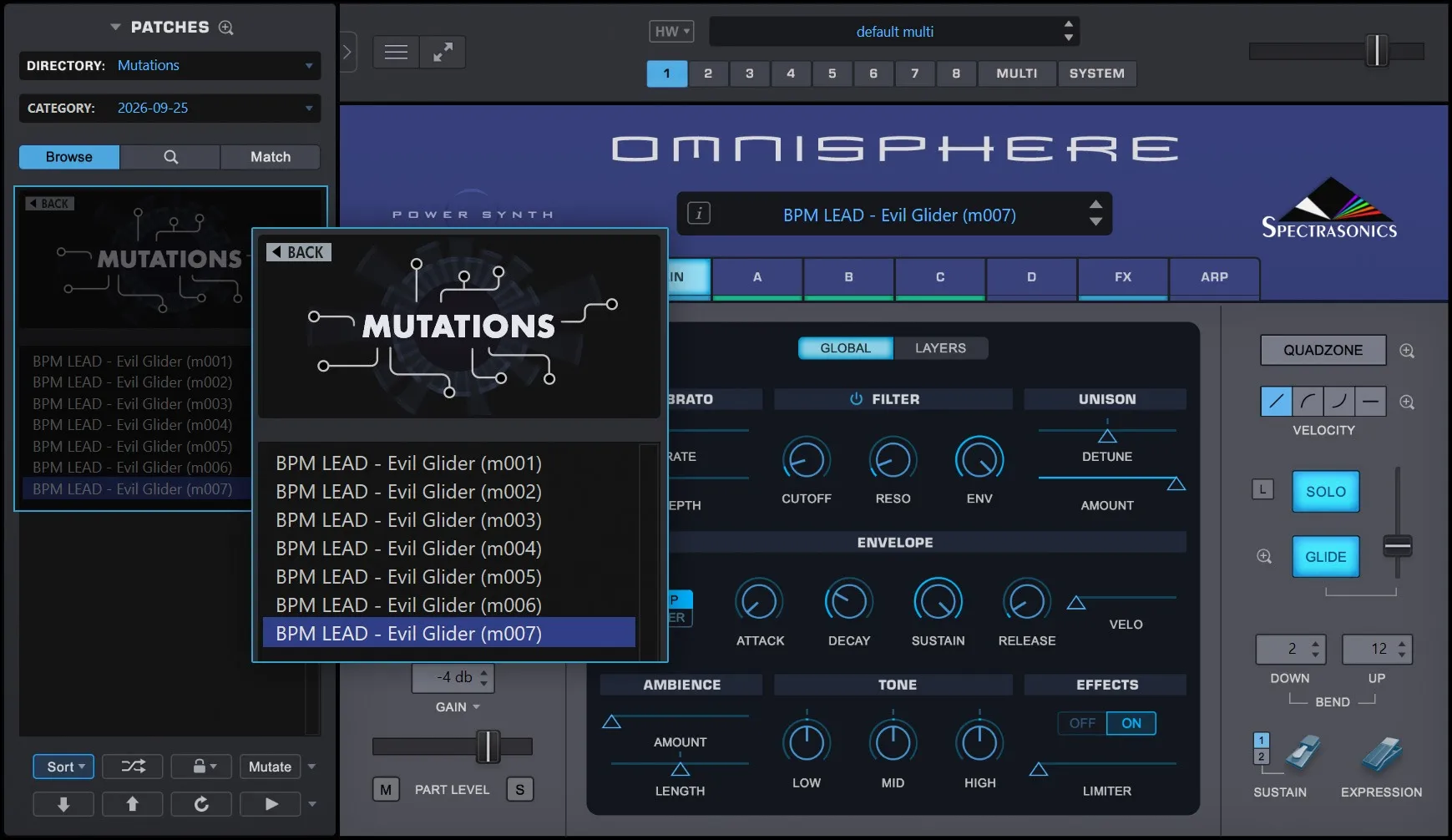This screenshot has height=840, width=1452.
Task: Open the hamburger utility menu
Action: [x=396, y=53]
